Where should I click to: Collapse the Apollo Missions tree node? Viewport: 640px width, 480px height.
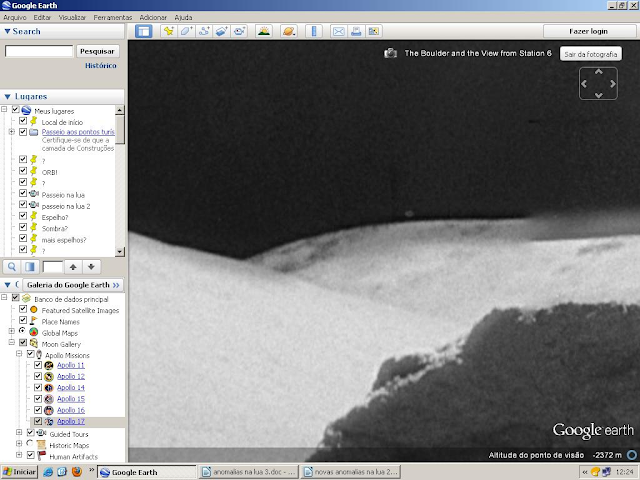(19, 353)
